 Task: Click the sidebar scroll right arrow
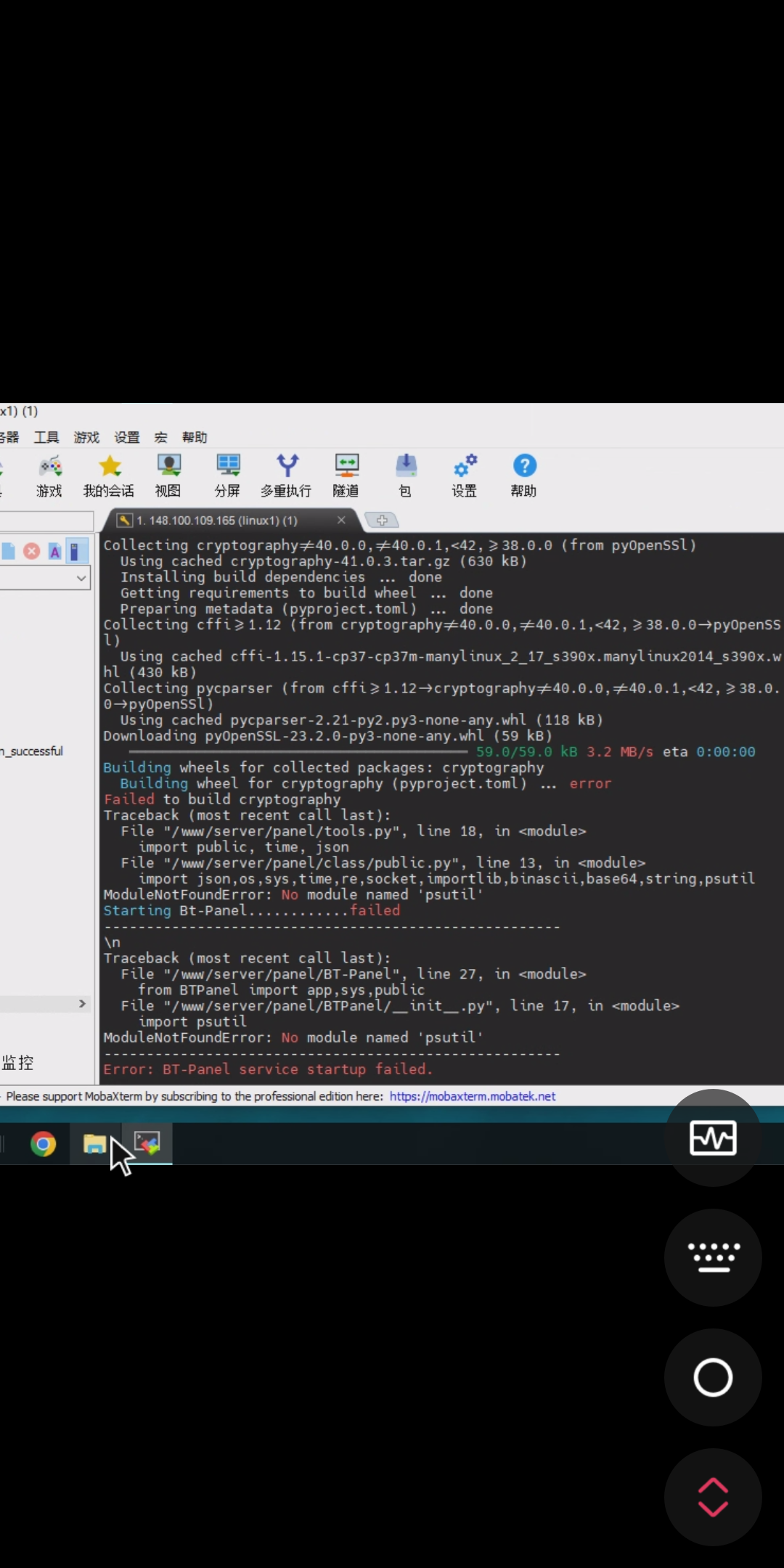point(82,1003)
